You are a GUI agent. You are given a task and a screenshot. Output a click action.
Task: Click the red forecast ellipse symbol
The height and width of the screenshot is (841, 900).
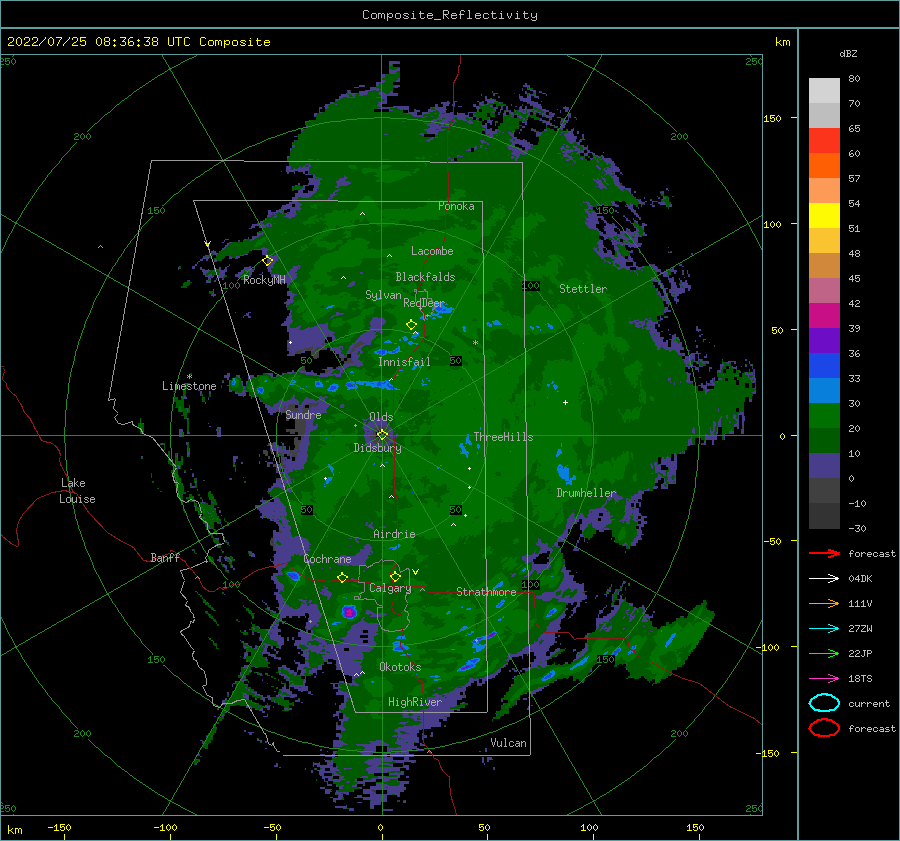824,728
